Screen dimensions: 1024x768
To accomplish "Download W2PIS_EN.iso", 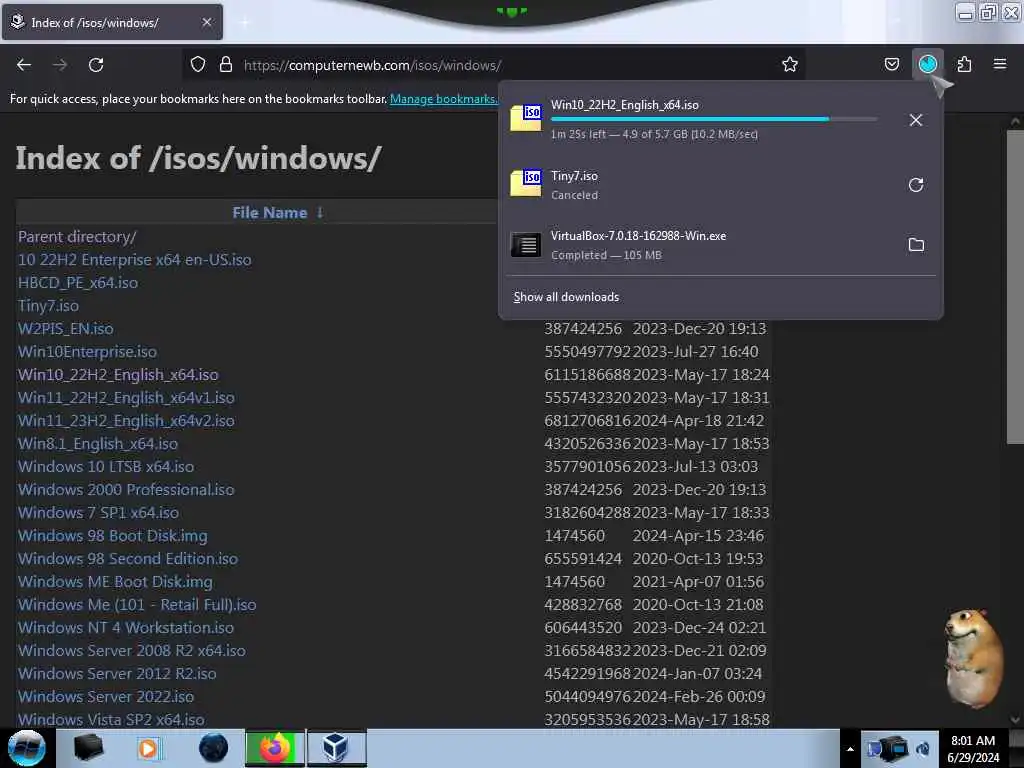I will coord(65,328).
